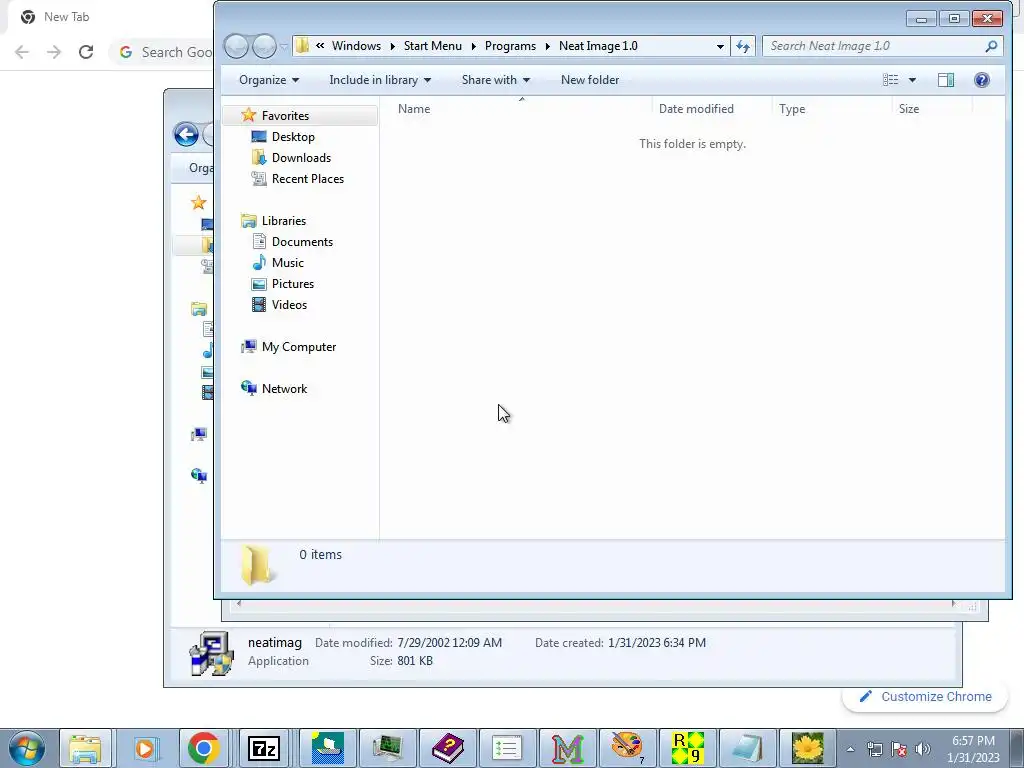Open the Organize menu
The width and height of the screenshot is (1024, 768).
click(268, 80)
